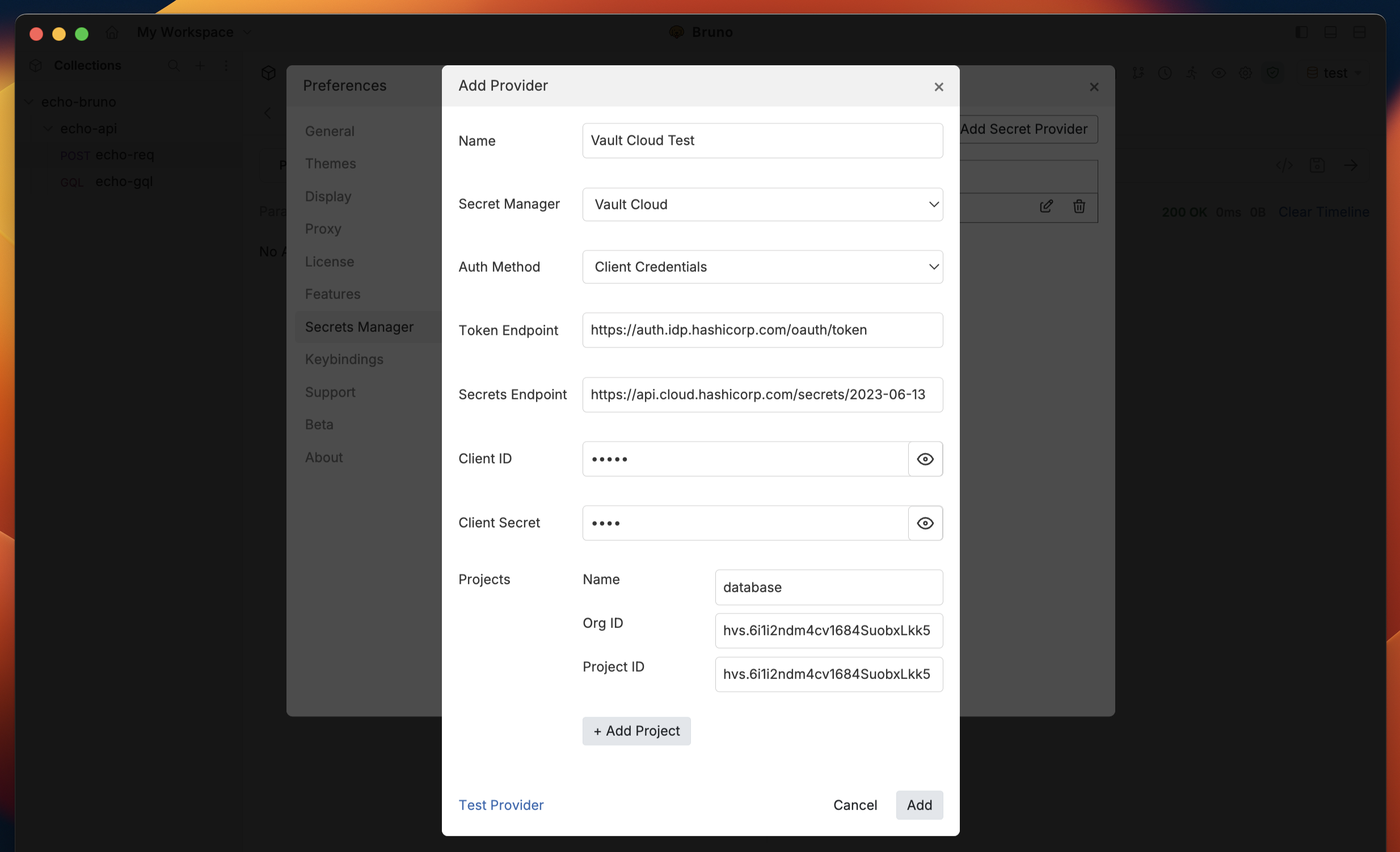Toggle the sidebar layout icon at top right
Viewport: 1400px width, 852px height.
[x=1301, y=32]
